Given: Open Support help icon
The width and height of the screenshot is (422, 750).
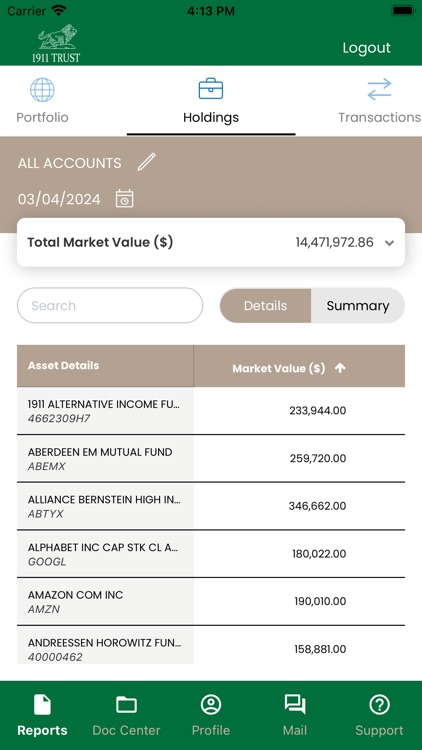Looking at the screenshot, I should coord(379,705).
